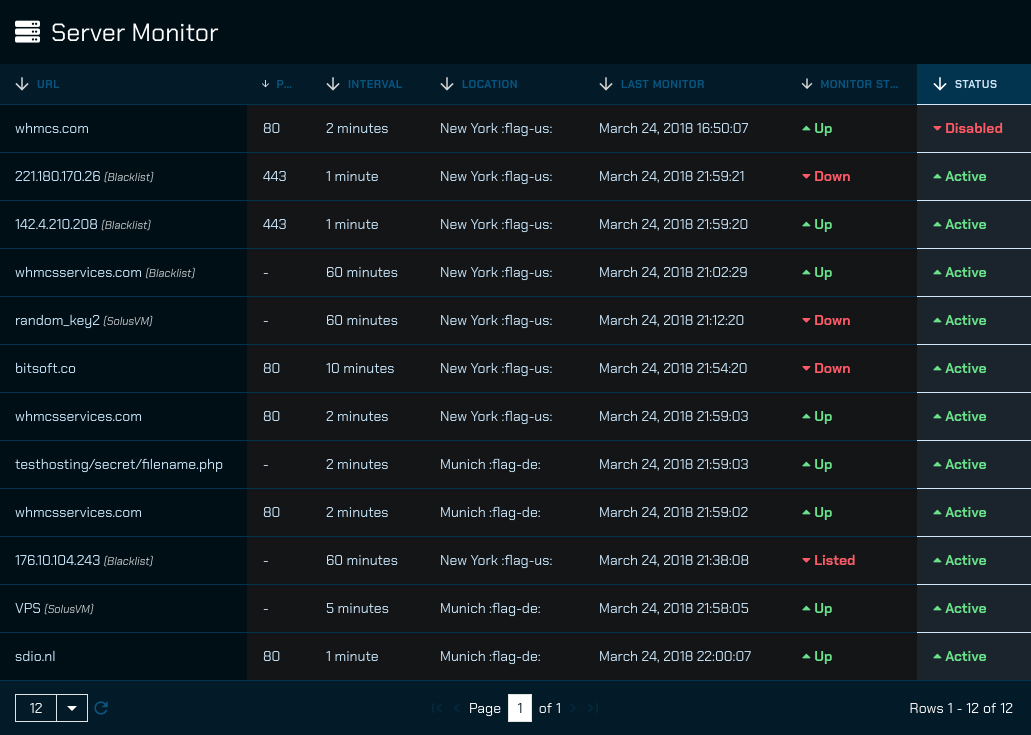Go to the previous page arrow
Screen dimensions: 1031x735
click(x=457, y=708)
